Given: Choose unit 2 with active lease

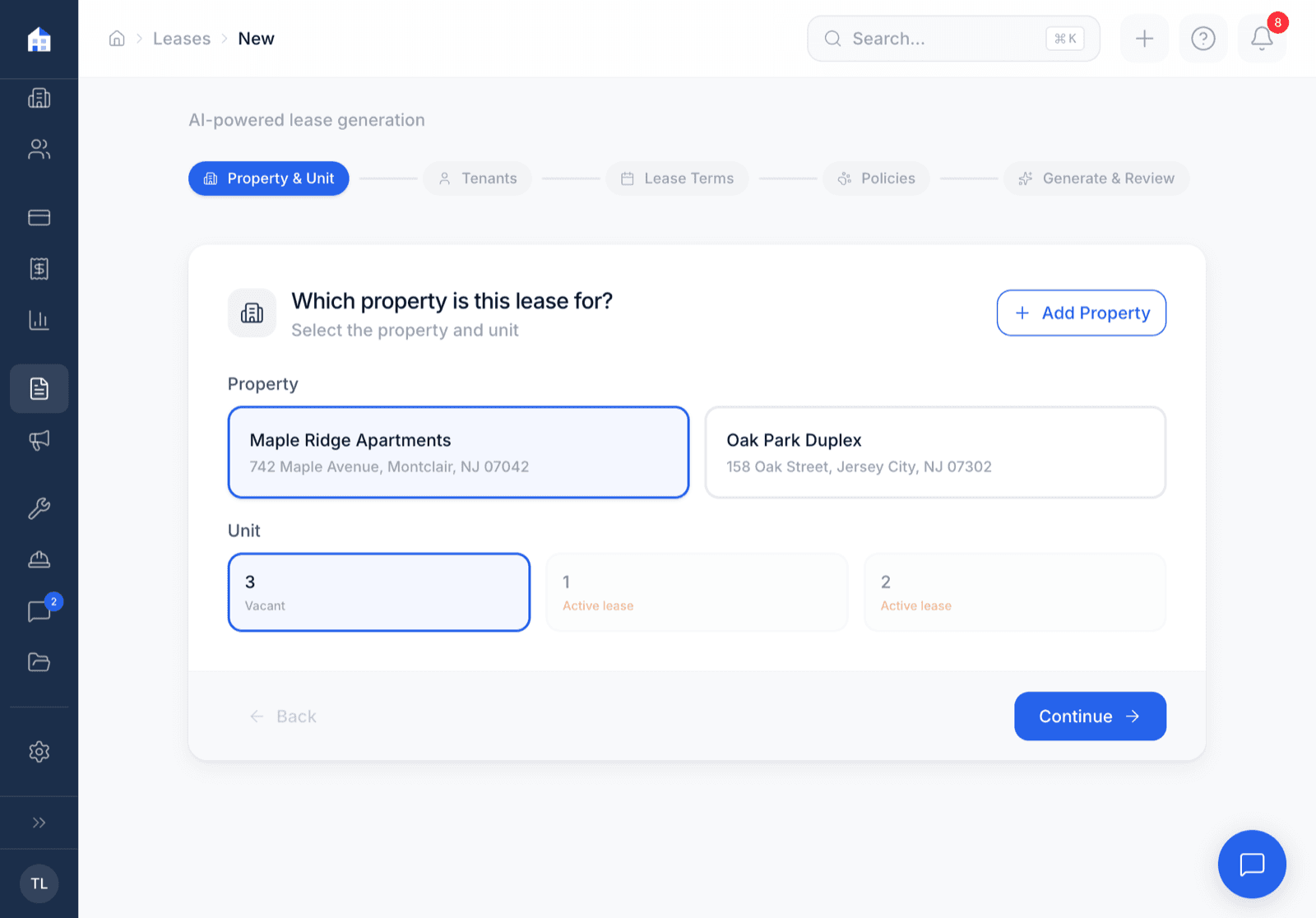Looking at the screenshot, I should [1014, 591].
